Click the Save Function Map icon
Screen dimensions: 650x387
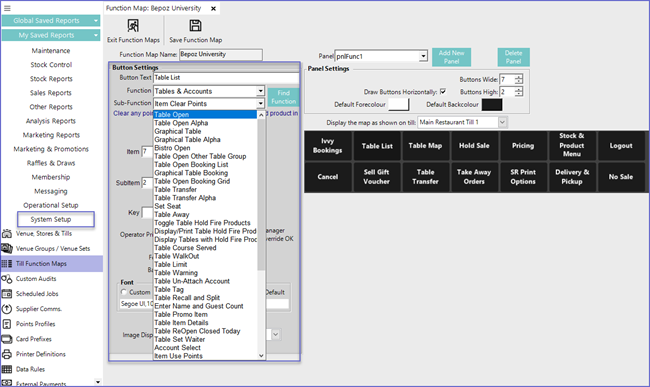pyautogui.click(x=195, y=26)
